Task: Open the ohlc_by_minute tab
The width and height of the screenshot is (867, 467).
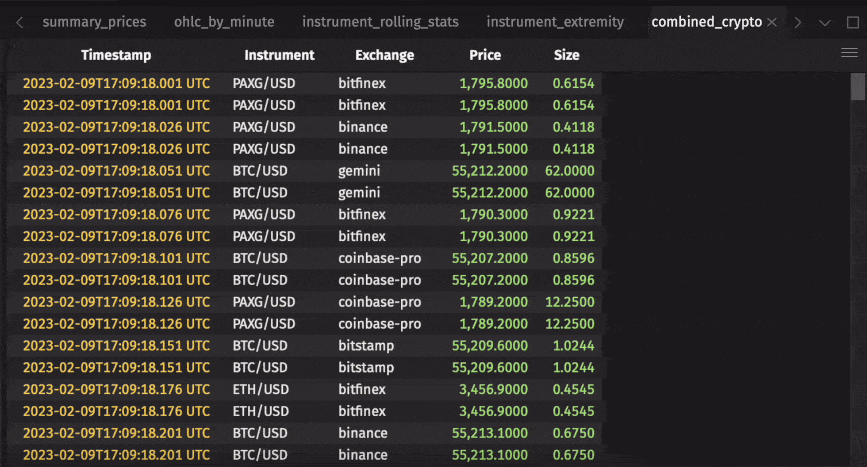Action: [224, 22]
